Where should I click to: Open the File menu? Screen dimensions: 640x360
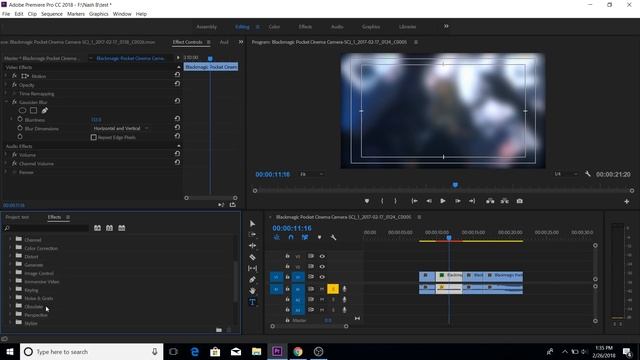point(6,14)
